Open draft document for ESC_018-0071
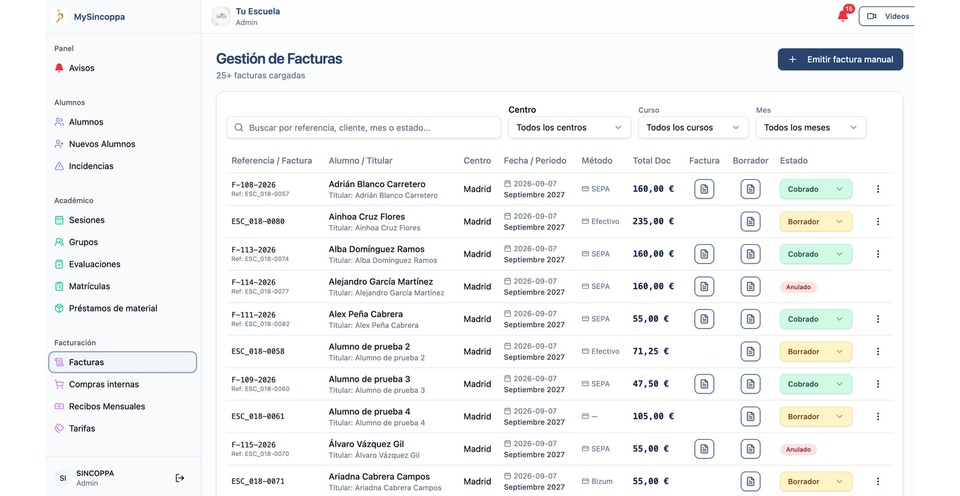 [751, 481]
